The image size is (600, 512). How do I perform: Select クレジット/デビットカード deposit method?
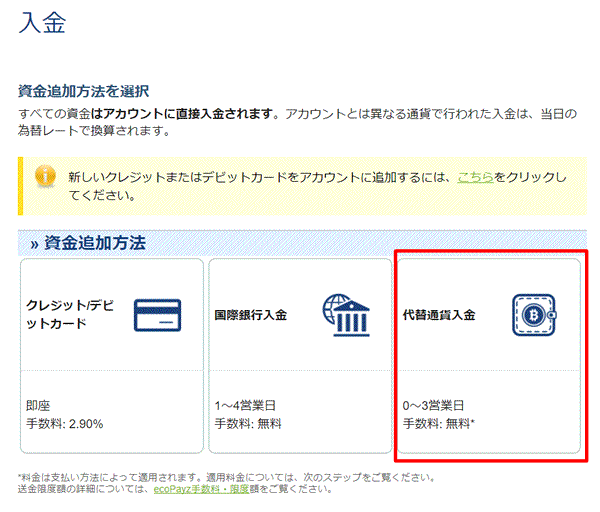click(x=112, y=356)
